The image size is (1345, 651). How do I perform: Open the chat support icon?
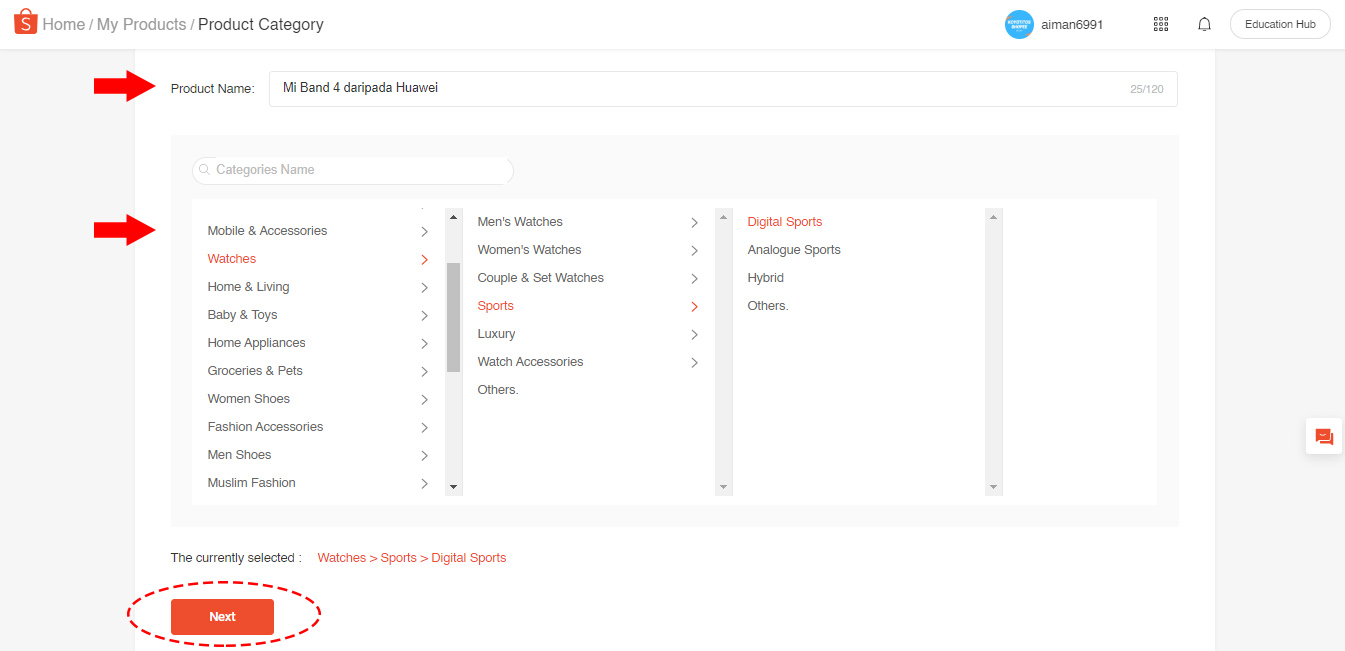(x=1324, y=437)
